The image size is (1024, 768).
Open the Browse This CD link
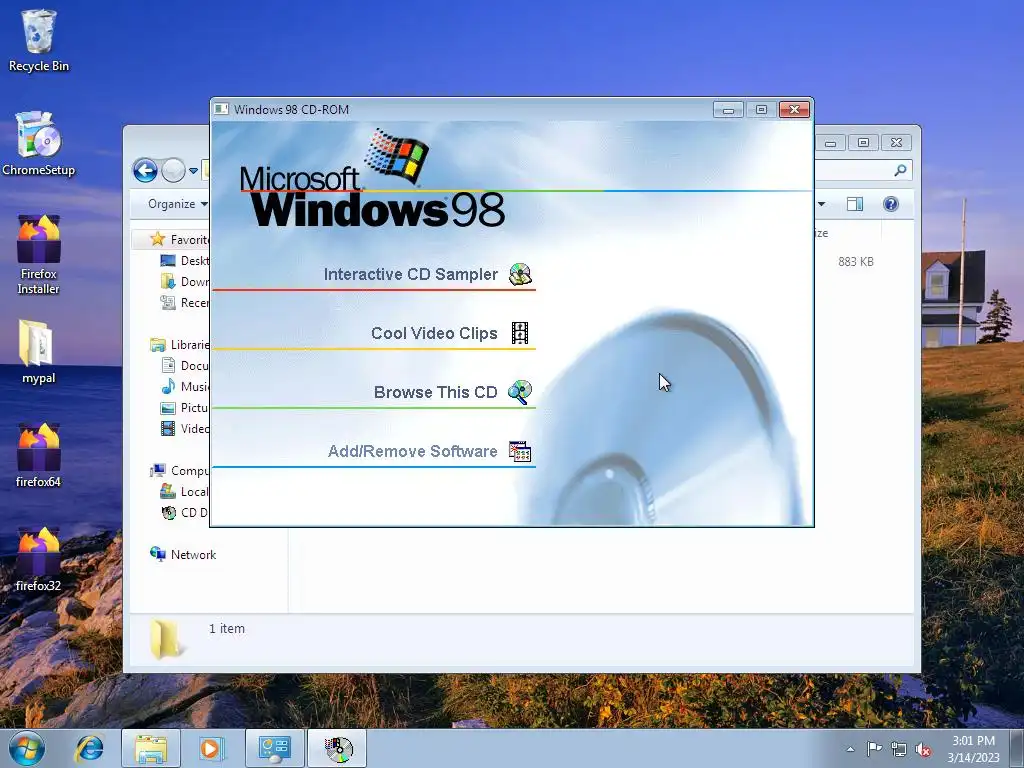(x=435, y=392)
